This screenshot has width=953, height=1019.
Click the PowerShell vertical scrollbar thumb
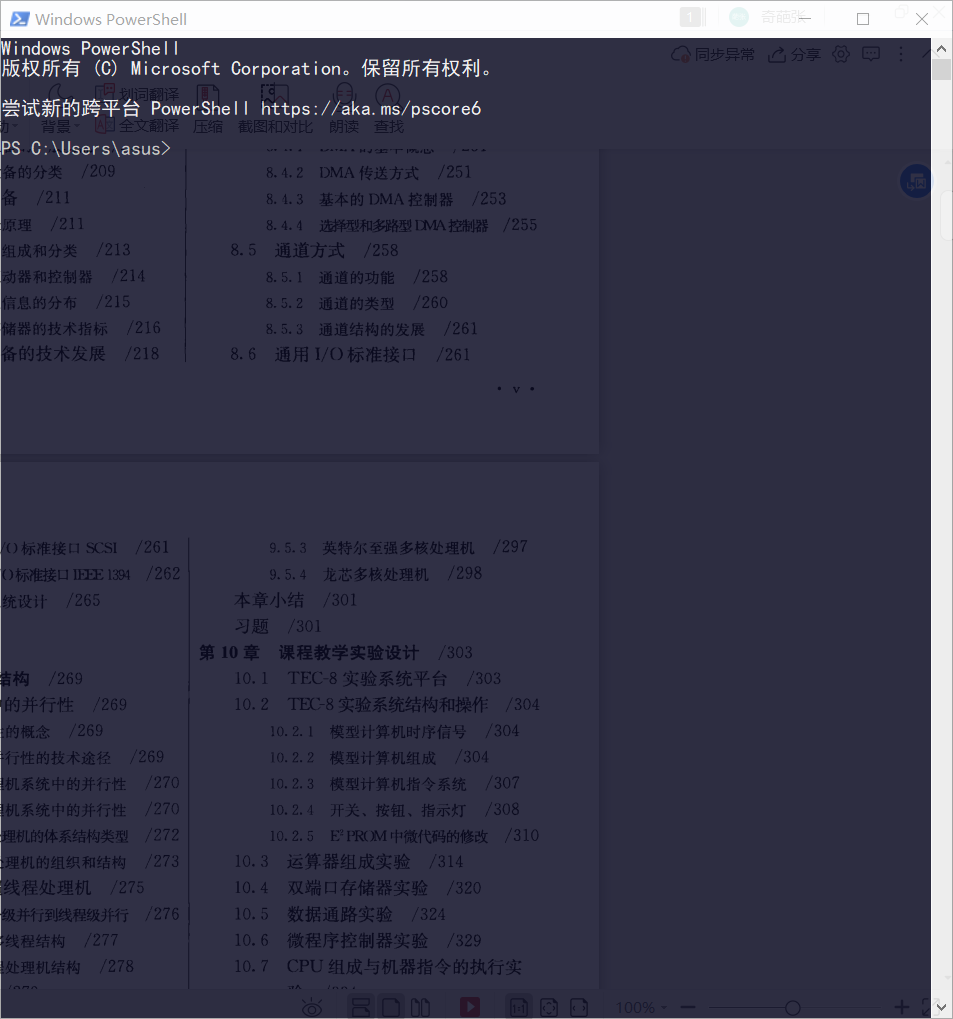tap(941, 70)
